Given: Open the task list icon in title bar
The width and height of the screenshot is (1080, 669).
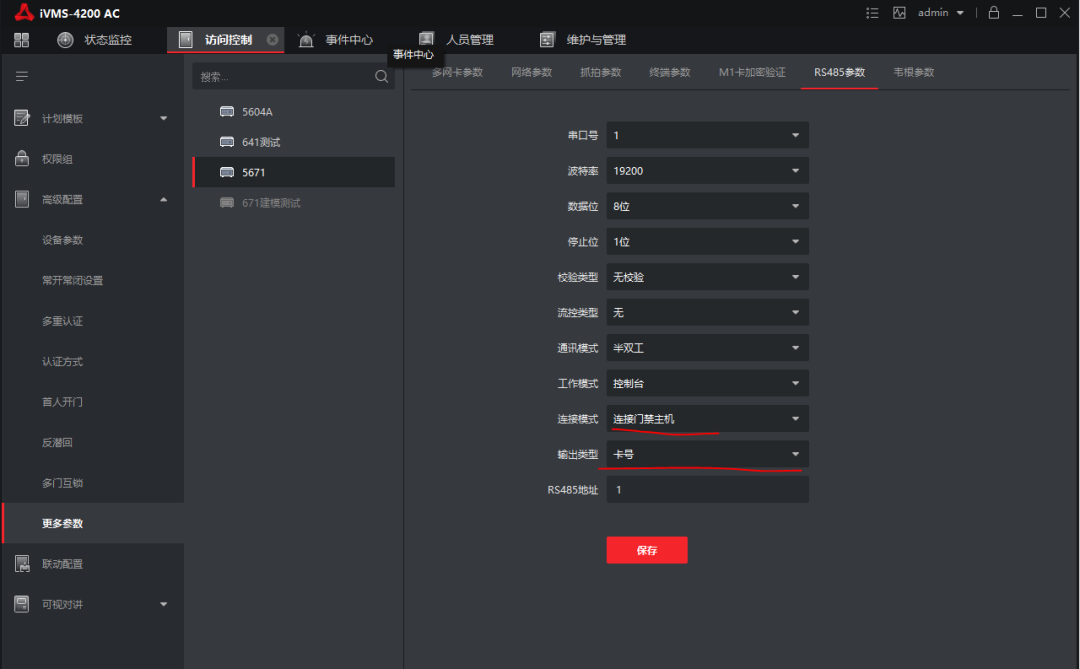Looking at the screenshot, I should (x=872, y=13).
